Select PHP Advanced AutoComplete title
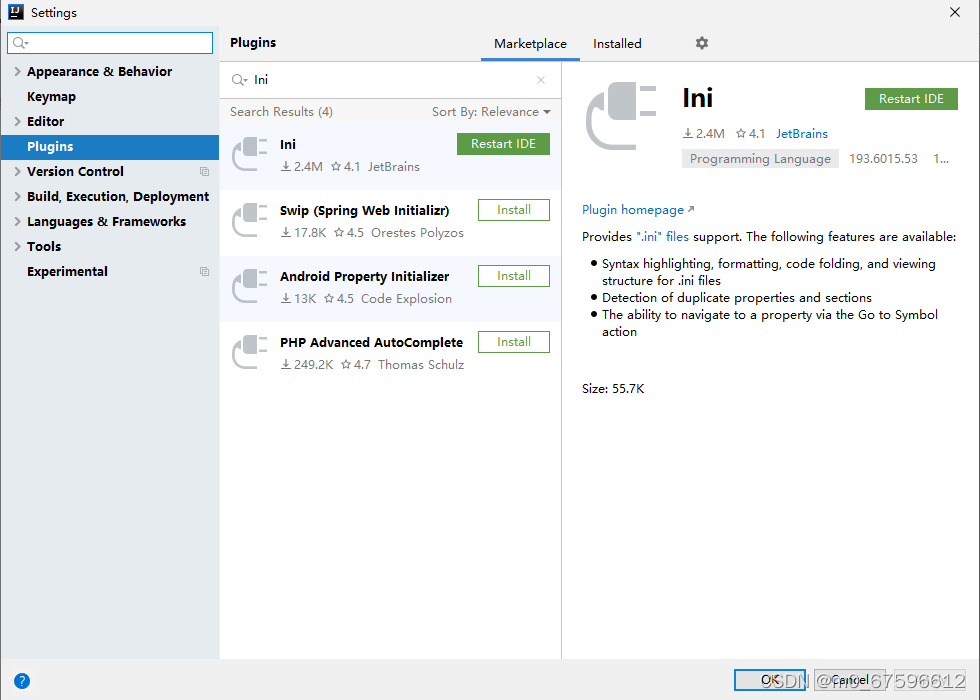This screenshot has height=700, width=980. (x=371, y=342)
